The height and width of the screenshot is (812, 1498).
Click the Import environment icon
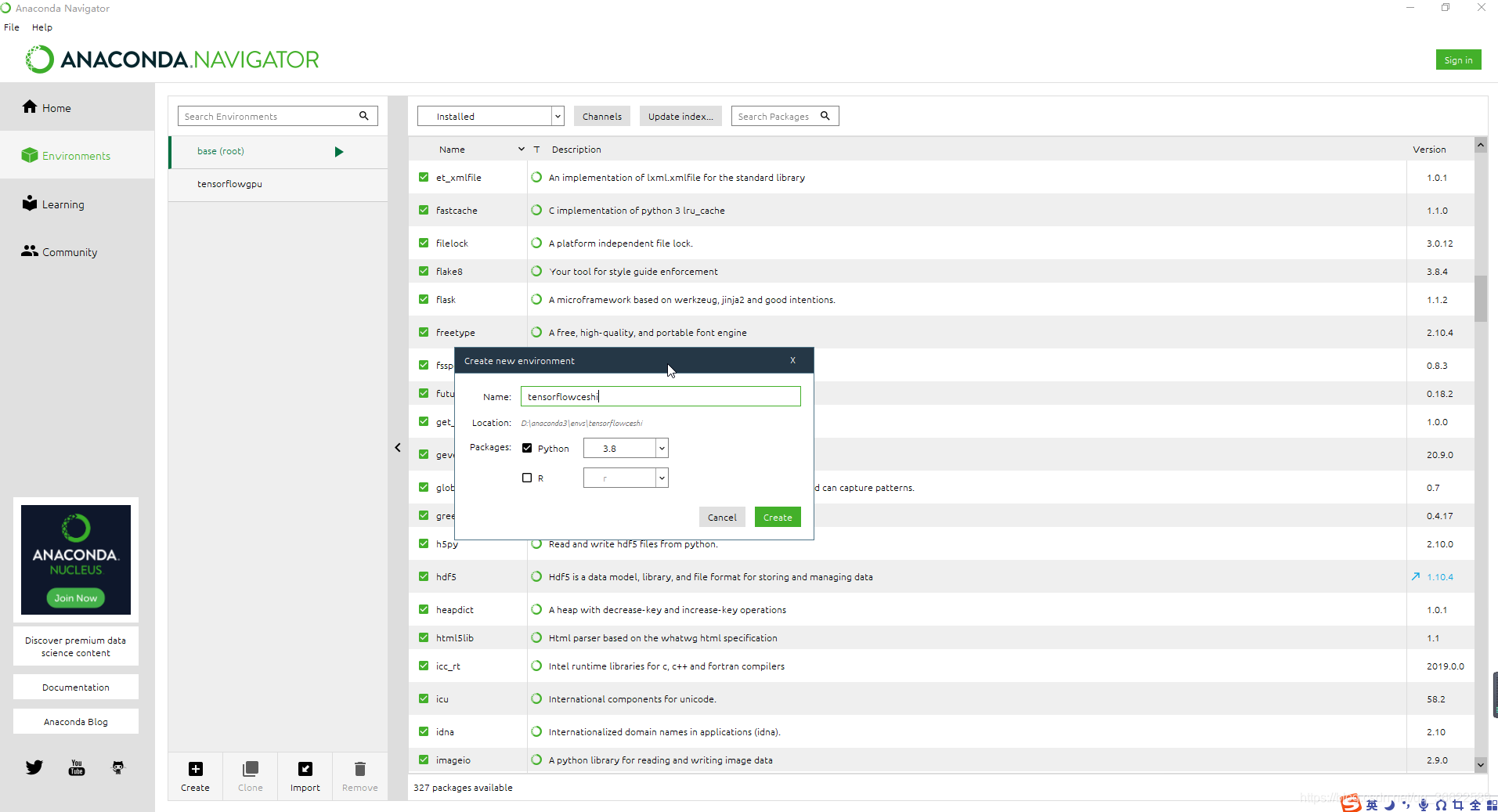coord(305,769)
